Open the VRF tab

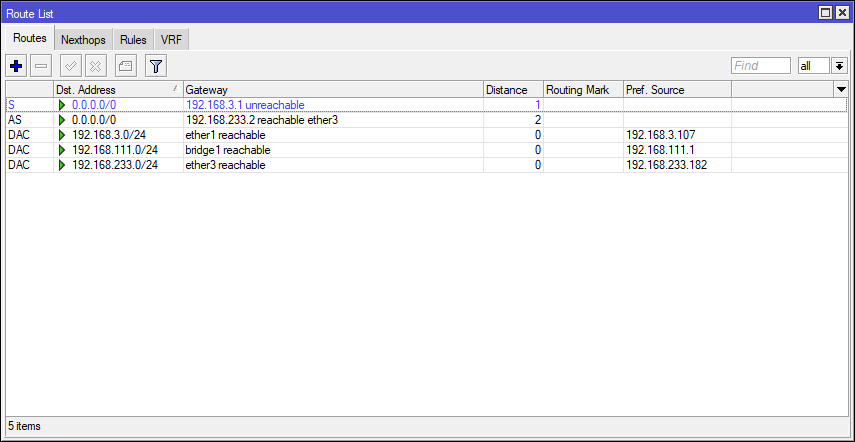click(171, 40)
